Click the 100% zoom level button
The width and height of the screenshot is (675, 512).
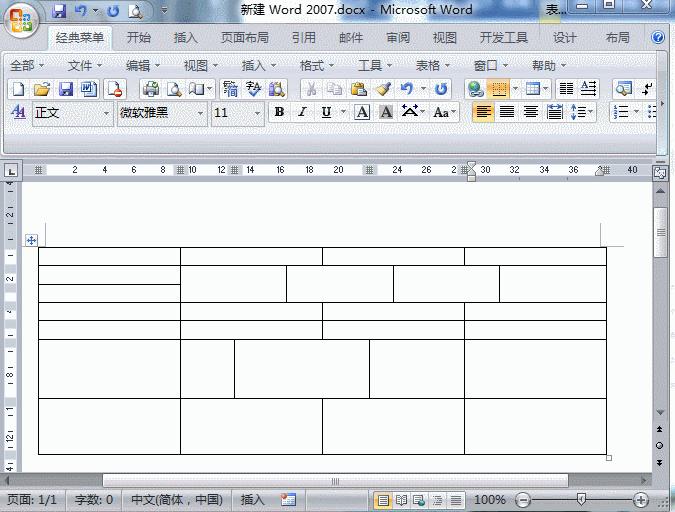[490, 500]
